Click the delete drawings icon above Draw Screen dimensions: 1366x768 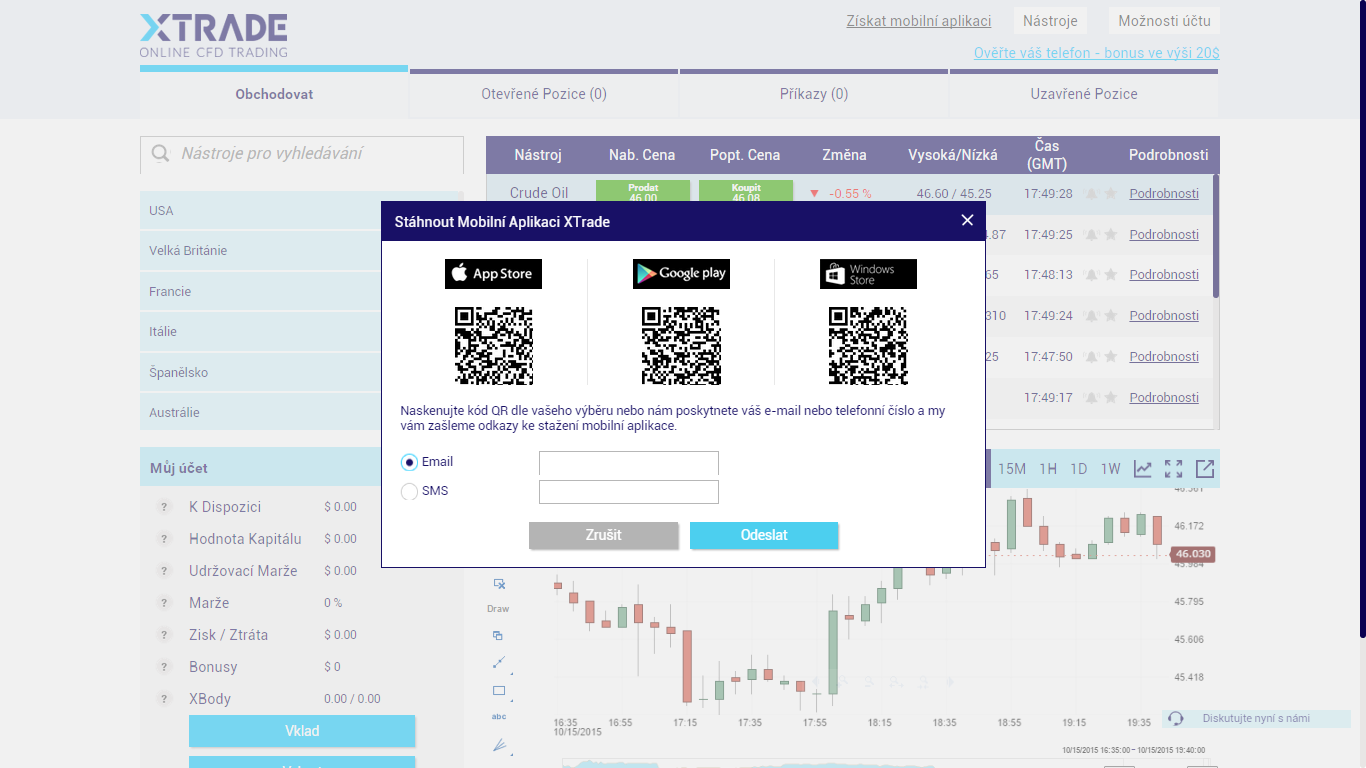point(499,584)
